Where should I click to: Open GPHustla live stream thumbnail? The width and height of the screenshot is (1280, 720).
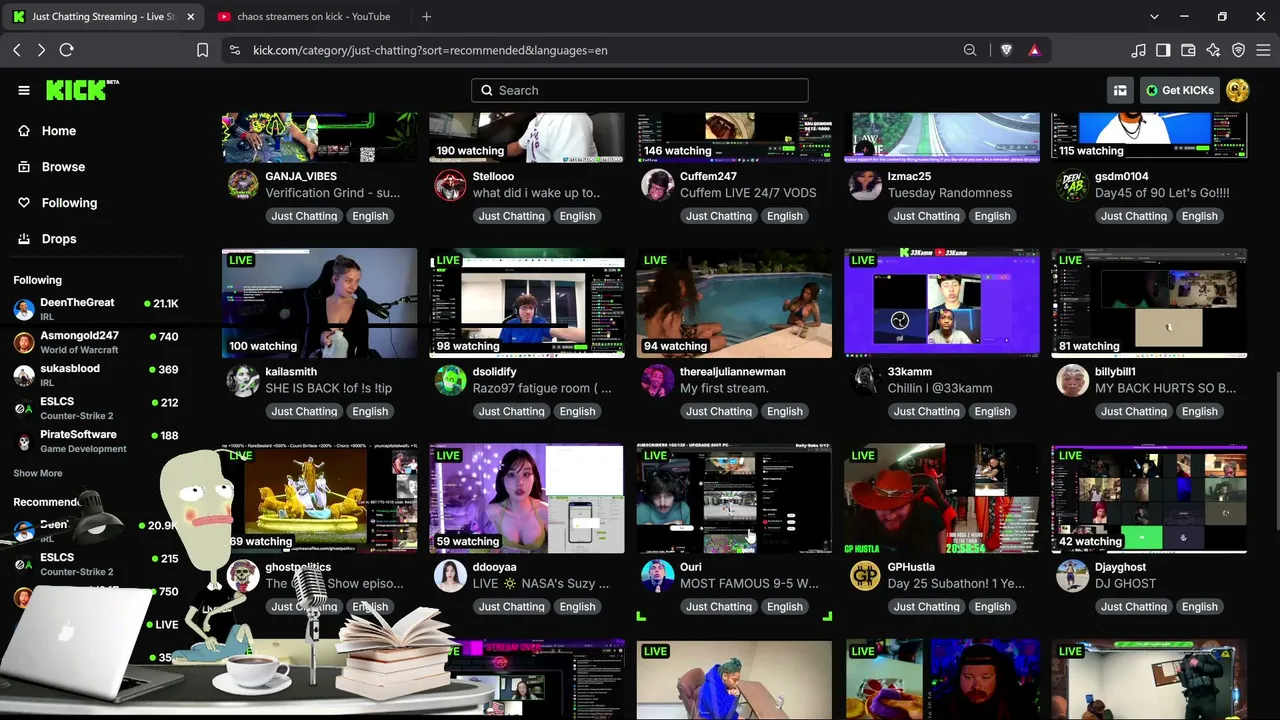coord(942,498)
